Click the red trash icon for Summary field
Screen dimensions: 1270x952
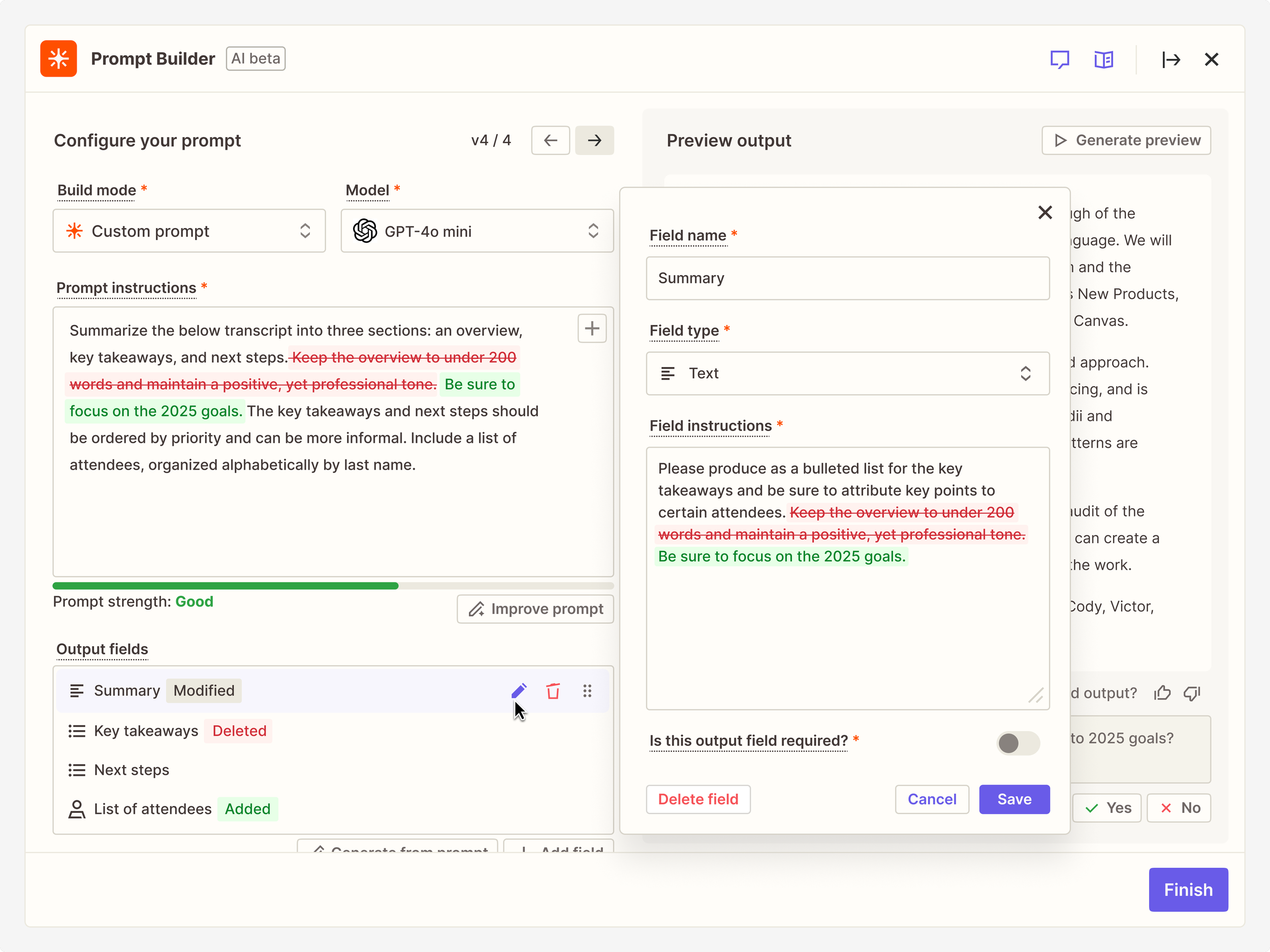(553, 691)
